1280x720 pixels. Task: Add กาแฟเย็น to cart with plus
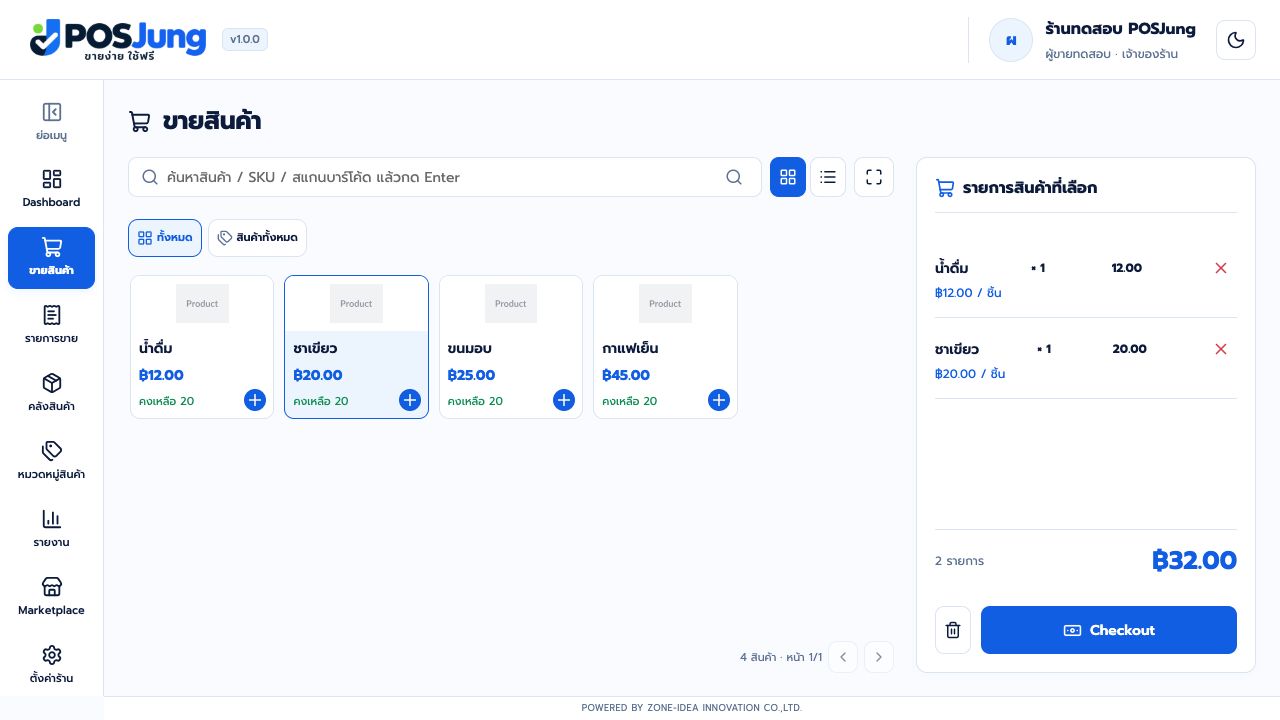[x=719, y=400]
